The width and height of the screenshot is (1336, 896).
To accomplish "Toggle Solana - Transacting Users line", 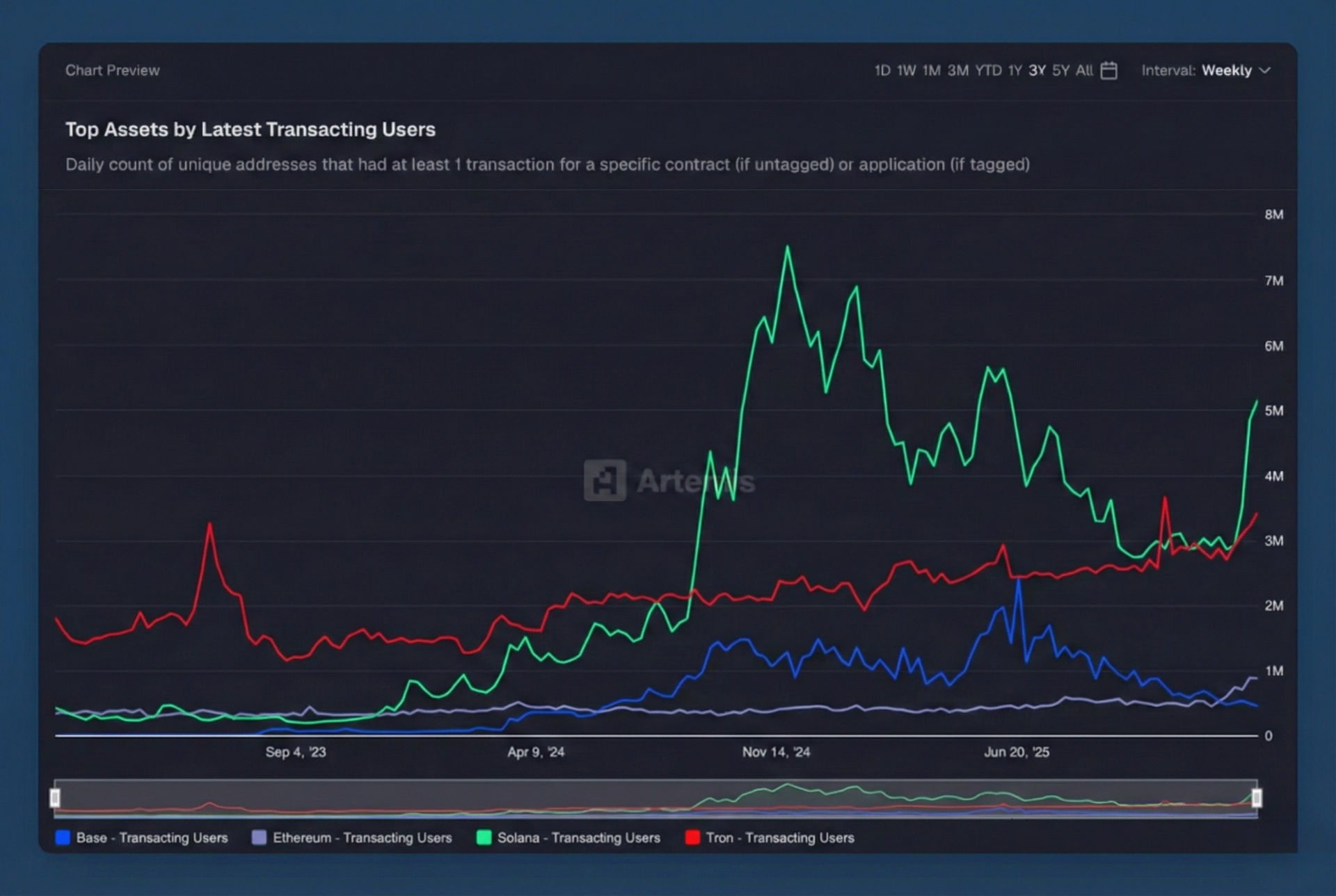I will click(x=578, y=838).
